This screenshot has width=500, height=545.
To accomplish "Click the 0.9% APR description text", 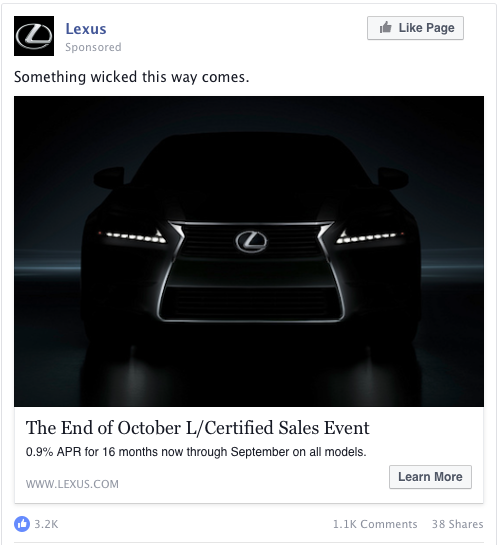I will (196, 452).
